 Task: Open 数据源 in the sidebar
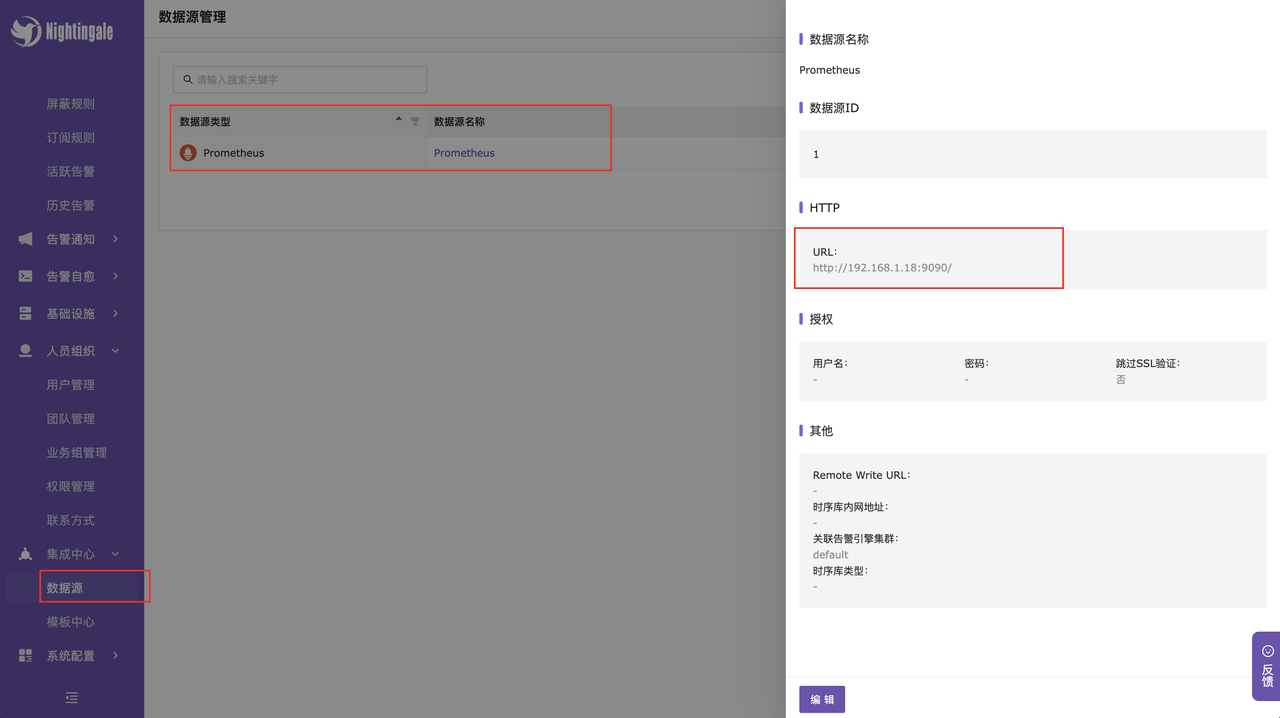65,588
